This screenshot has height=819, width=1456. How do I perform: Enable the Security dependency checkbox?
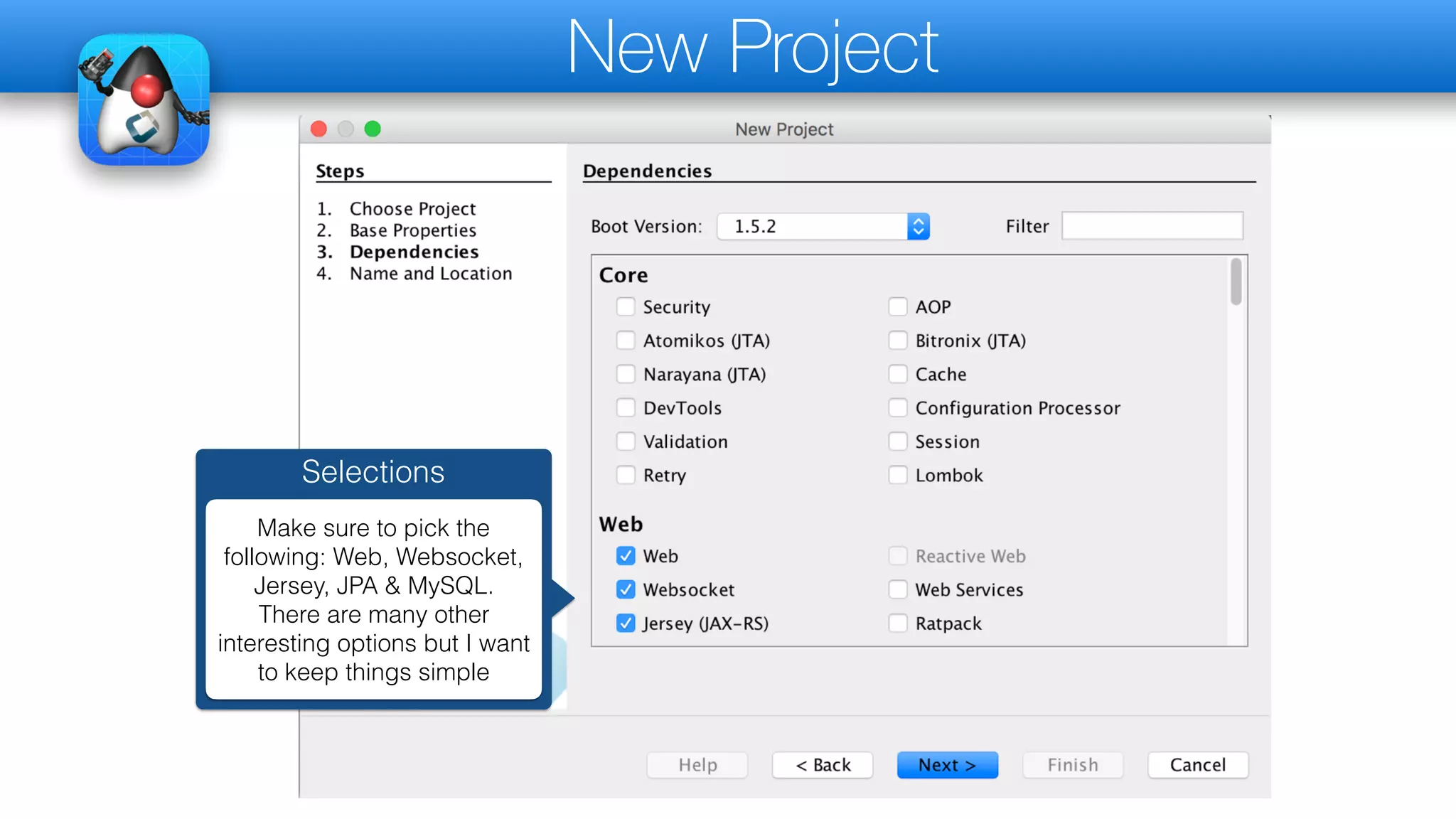click(626, 307)
